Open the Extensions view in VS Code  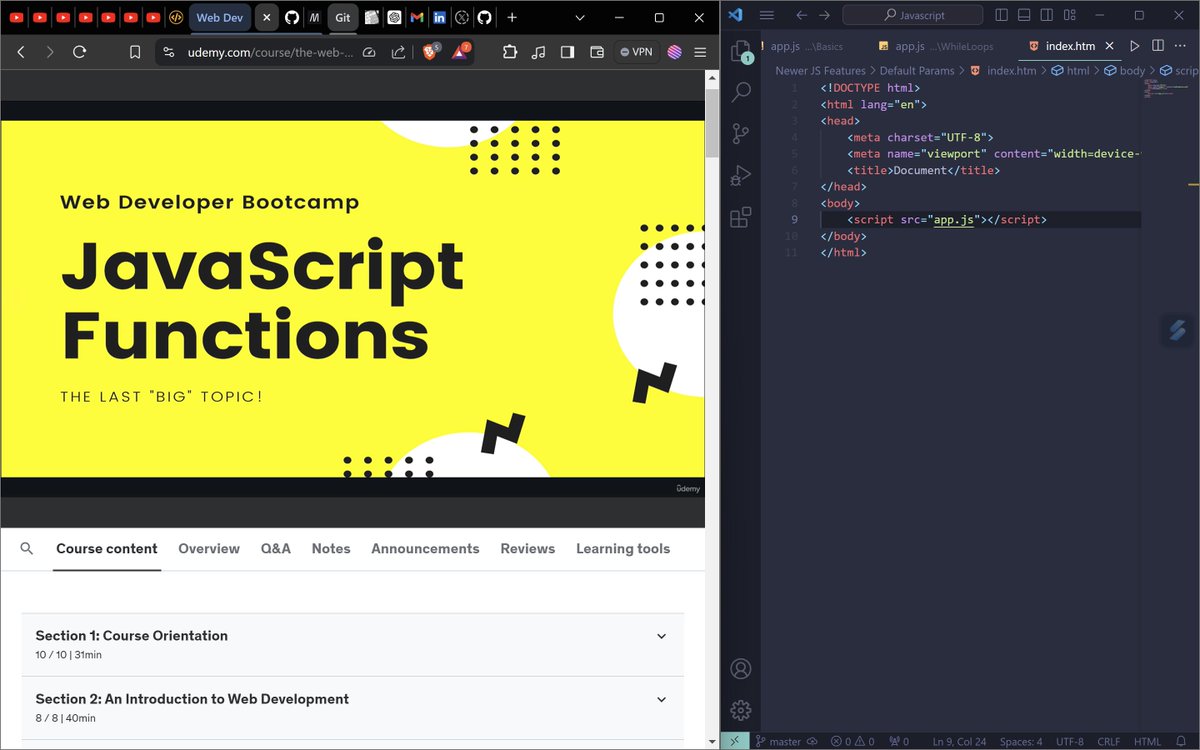click(741, 217)
